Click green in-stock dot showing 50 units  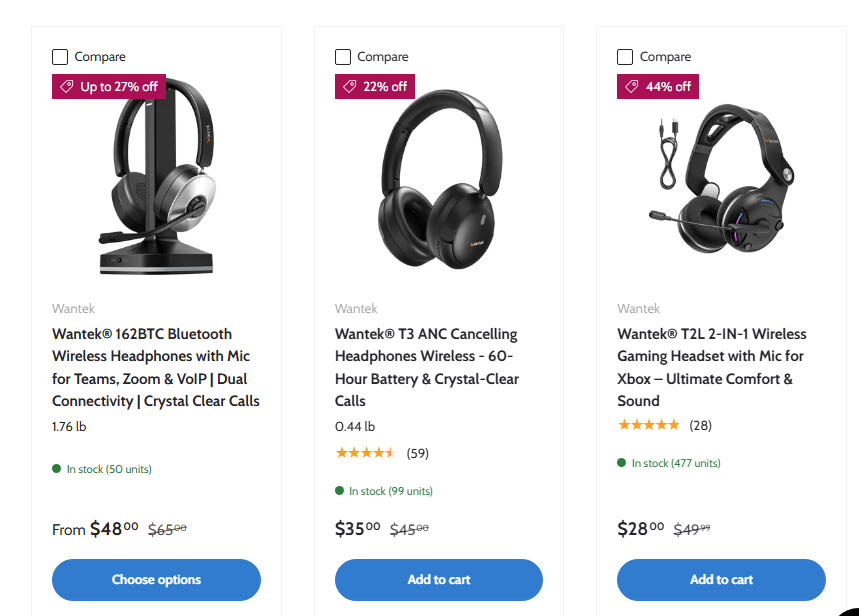coord(57,468)
